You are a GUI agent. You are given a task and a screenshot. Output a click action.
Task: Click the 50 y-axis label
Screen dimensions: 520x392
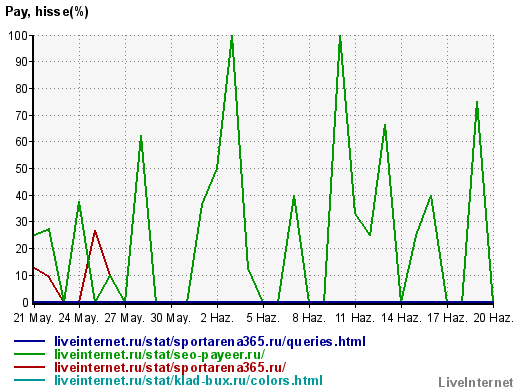22,169
